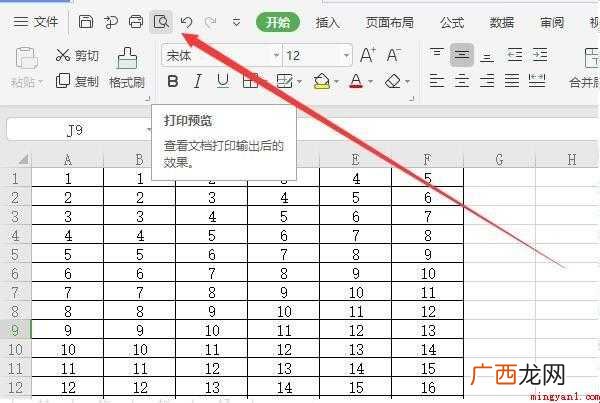This screenshot has height=403, width=600.
Task: Switch to the 开始 tab
Action: tap(278, 22)
